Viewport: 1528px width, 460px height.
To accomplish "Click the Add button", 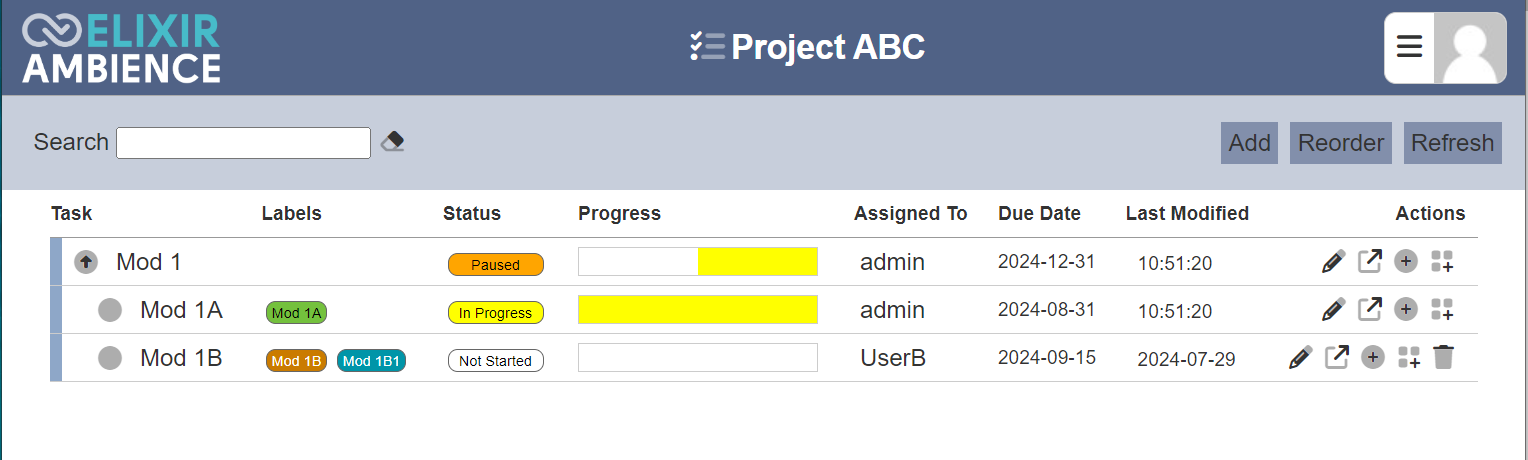I will 1250,143.
